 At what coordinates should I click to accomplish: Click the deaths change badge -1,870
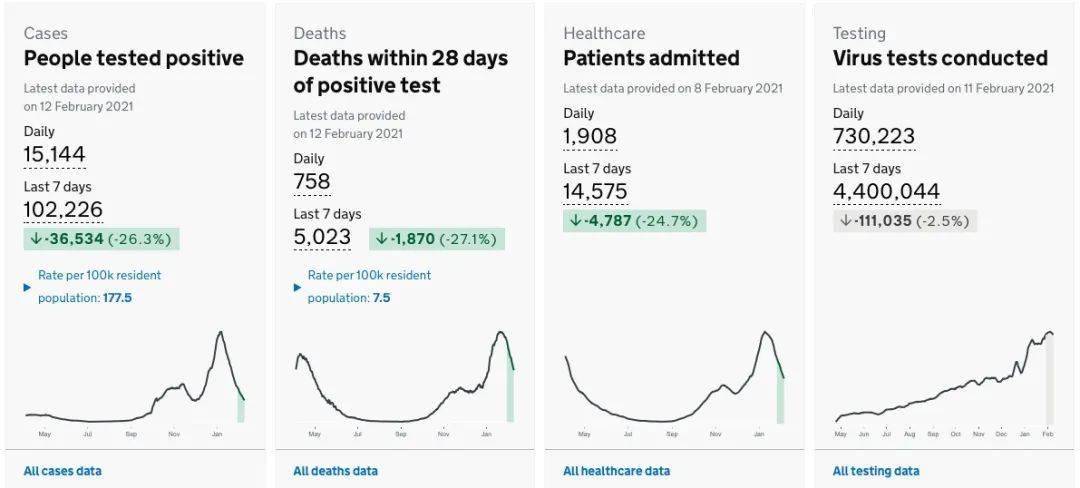pyautogui.click(x=437, y=239)
